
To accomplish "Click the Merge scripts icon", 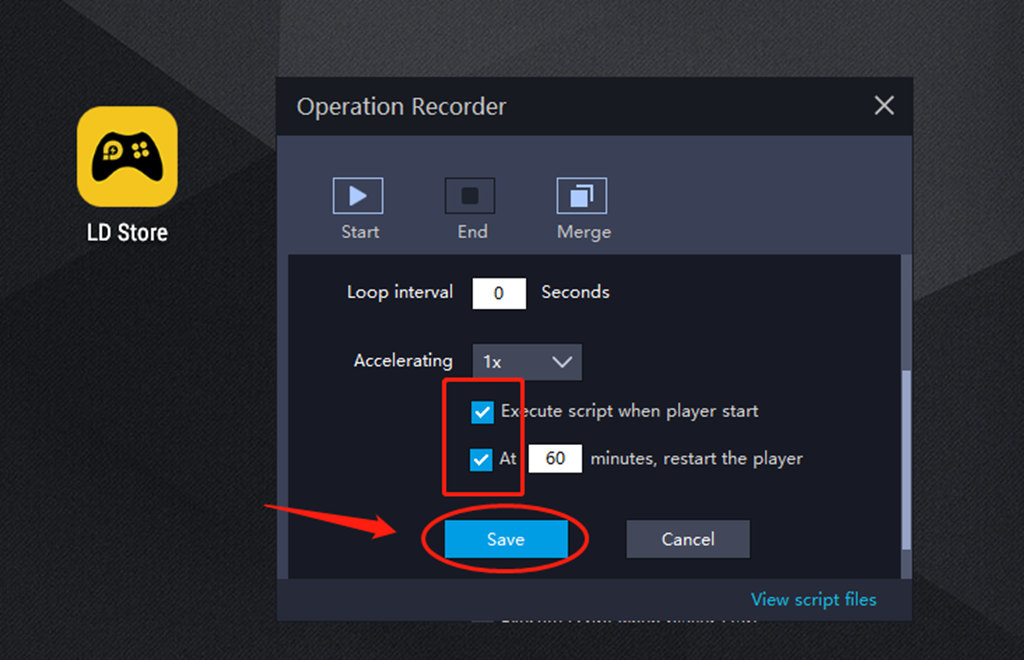I will click(582, 195).
